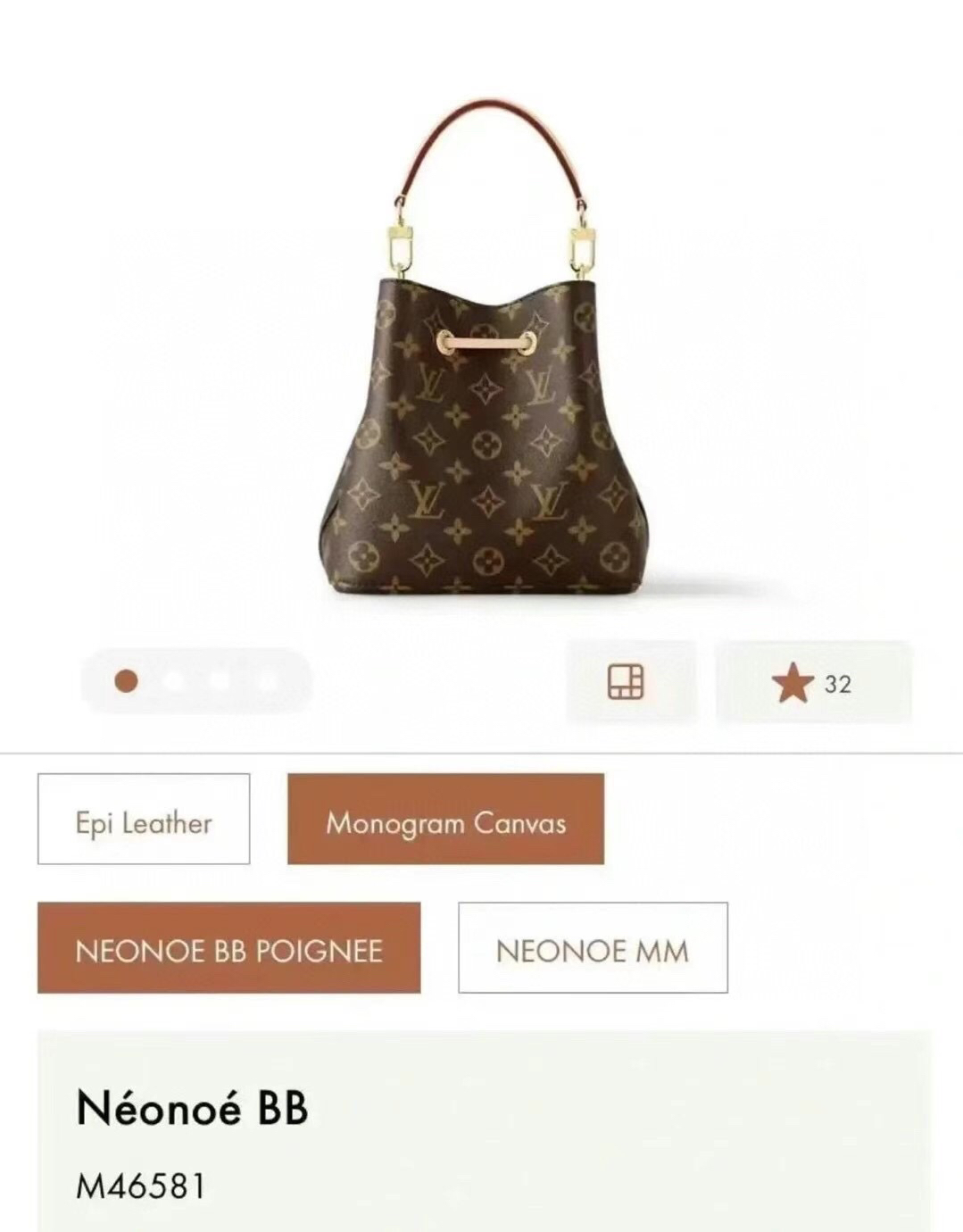Viewport: 963px width, 1232px height.
Task: Tap the star favorite icon
Action: pyautogui.click(x=793, y=683)
